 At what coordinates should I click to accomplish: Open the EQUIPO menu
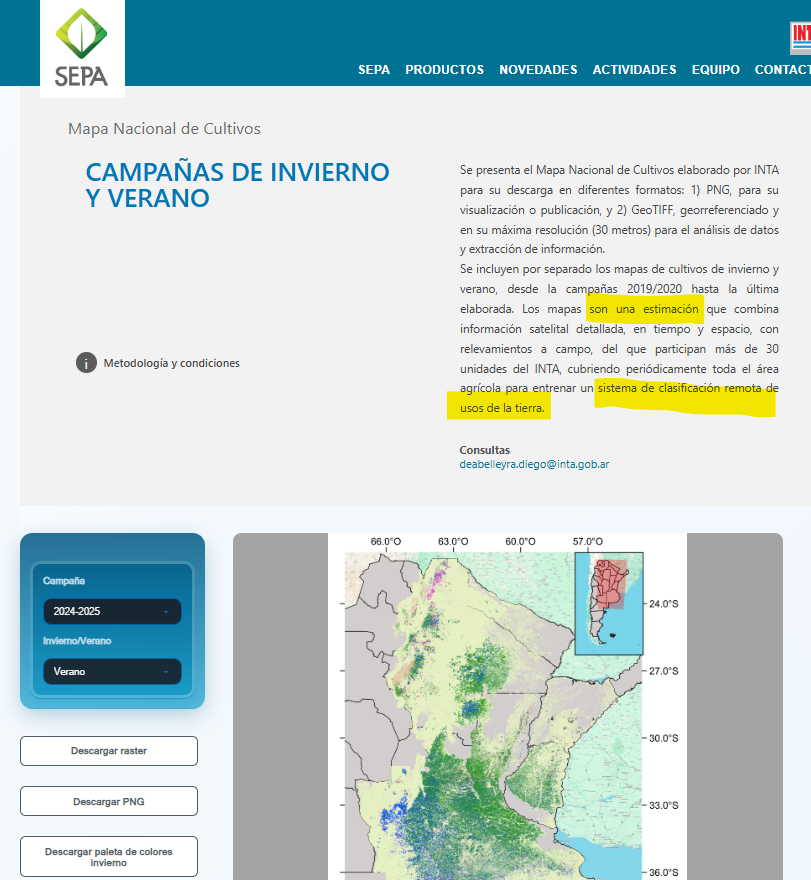click(716, 70)
